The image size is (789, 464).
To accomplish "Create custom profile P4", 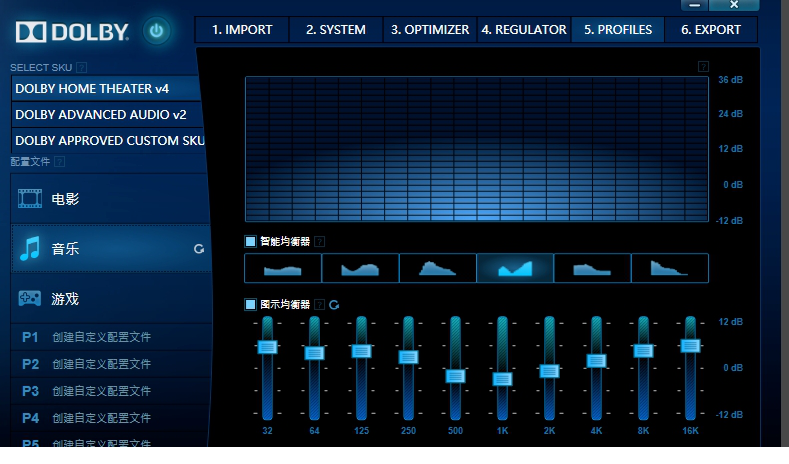I will 111,418.
